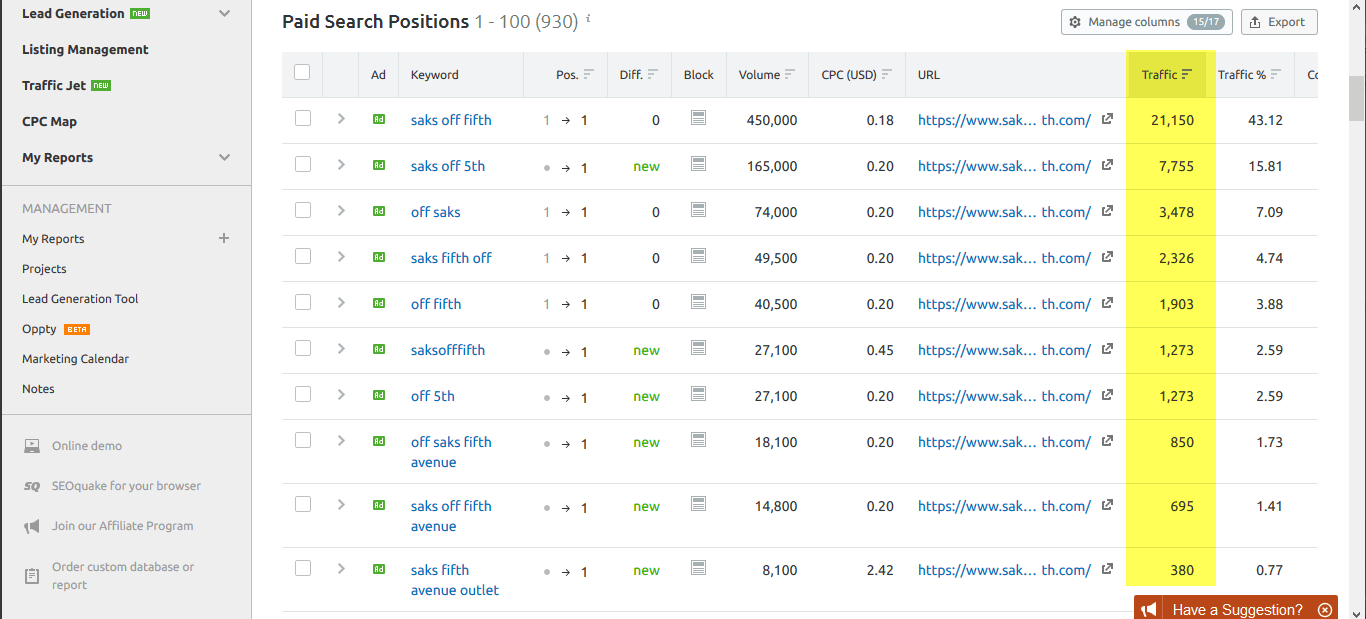Click the vertical scrollbar on the right

(1357, 80)
